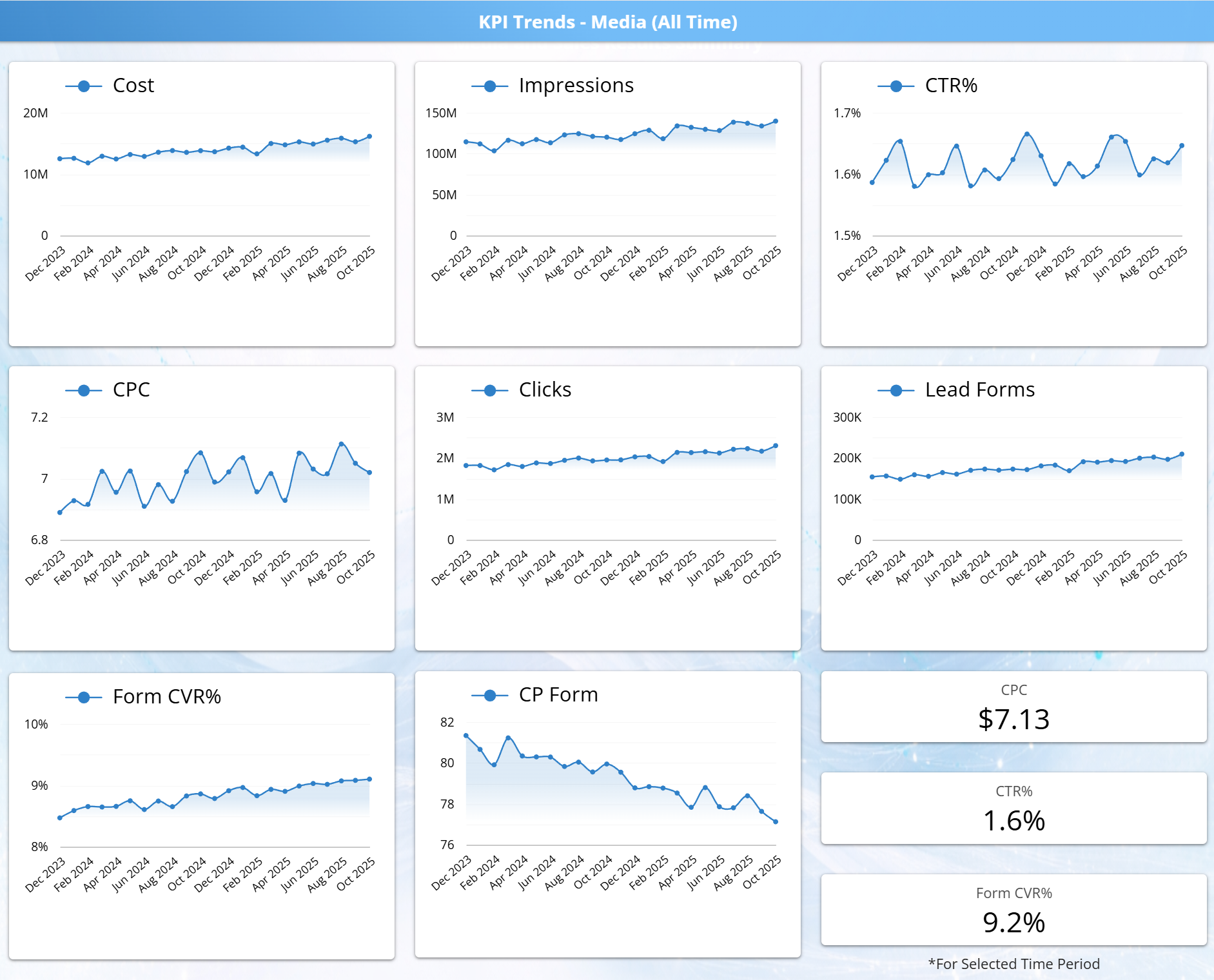Click the Form CVR% chart legend marker
The height and width of the screenshot is (980, 1214).
tap(84, 698)
